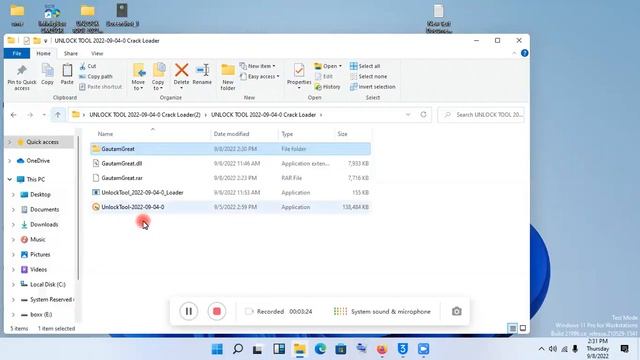Viewport: 640px width, 360px height.
Task: Expand Quick access in navigation pane
Action: tap(10, 142)
